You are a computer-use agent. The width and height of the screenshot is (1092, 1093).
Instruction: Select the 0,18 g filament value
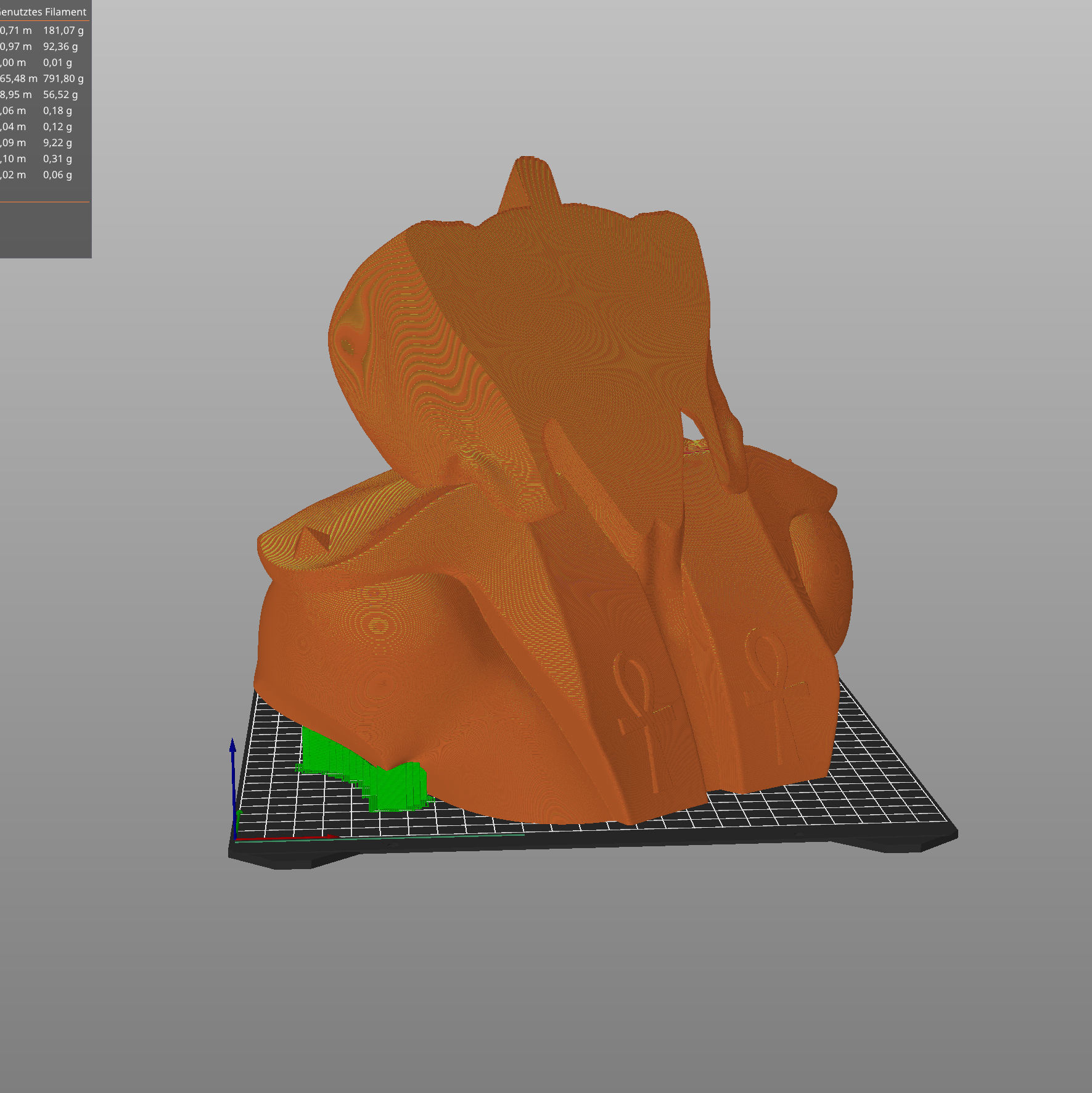point(57,110)
